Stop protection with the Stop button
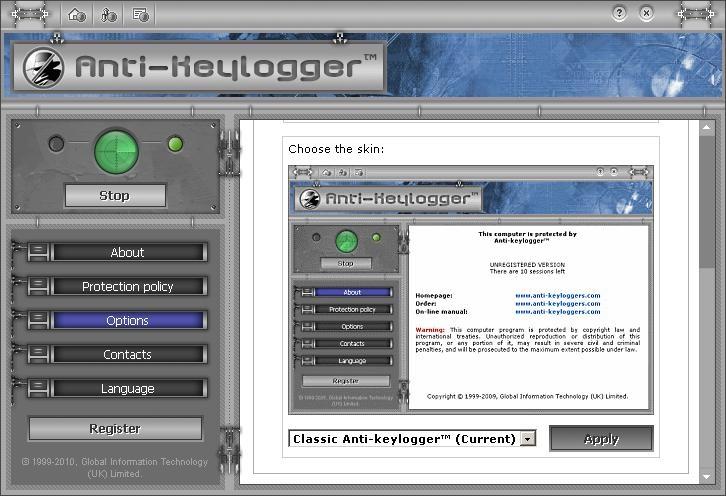Image resolution: width=726 pixels, height=496 pixels. [x=115, y=195]
